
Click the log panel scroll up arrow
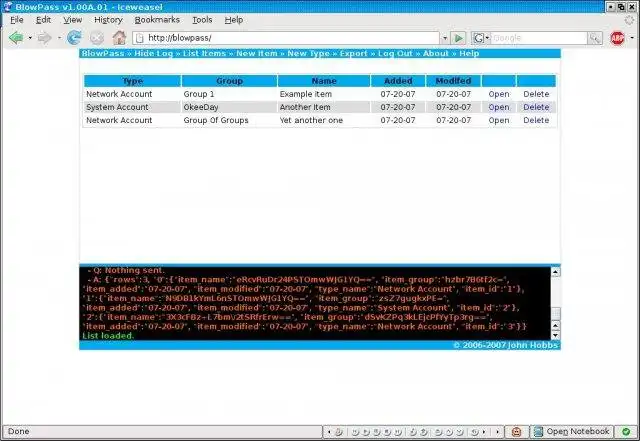coord(556,272)
